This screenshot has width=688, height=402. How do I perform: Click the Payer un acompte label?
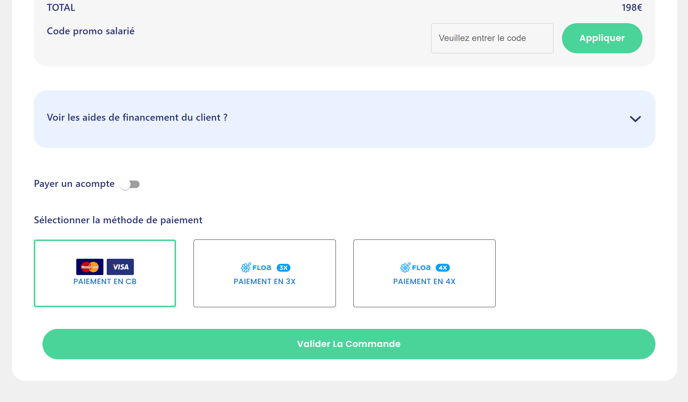(74, 184)
